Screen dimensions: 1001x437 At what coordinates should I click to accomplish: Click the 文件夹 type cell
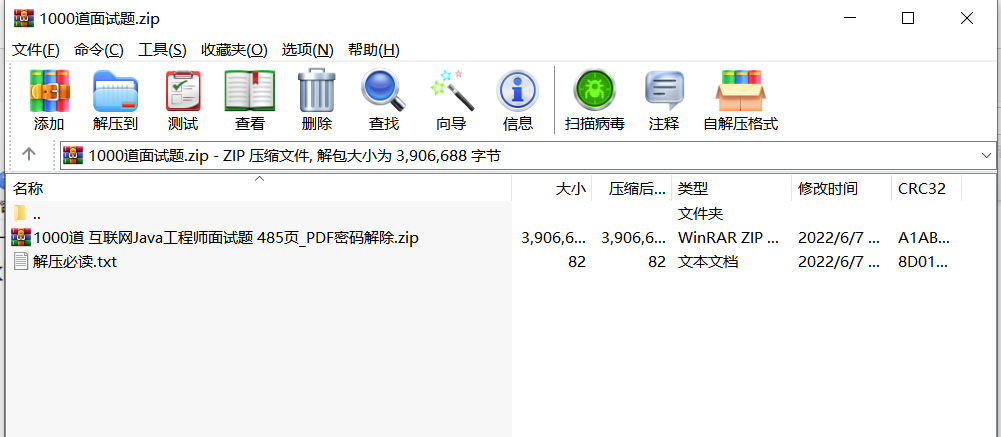point(700,213)
